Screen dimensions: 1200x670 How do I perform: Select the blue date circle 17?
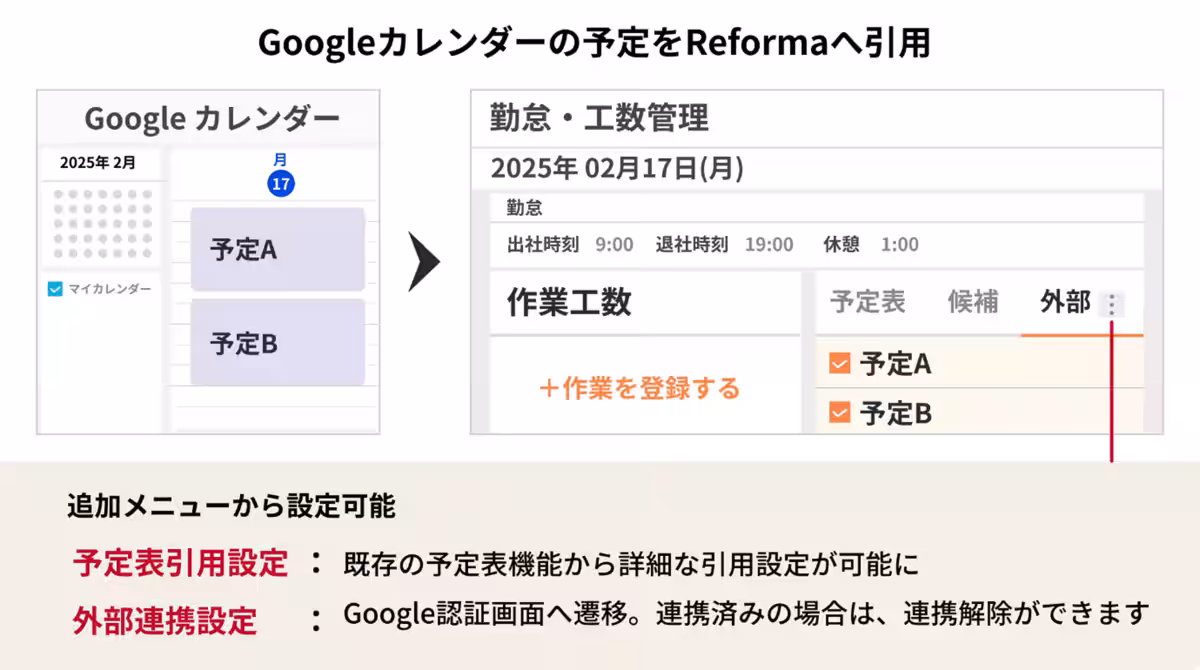[x=281, y=183]
